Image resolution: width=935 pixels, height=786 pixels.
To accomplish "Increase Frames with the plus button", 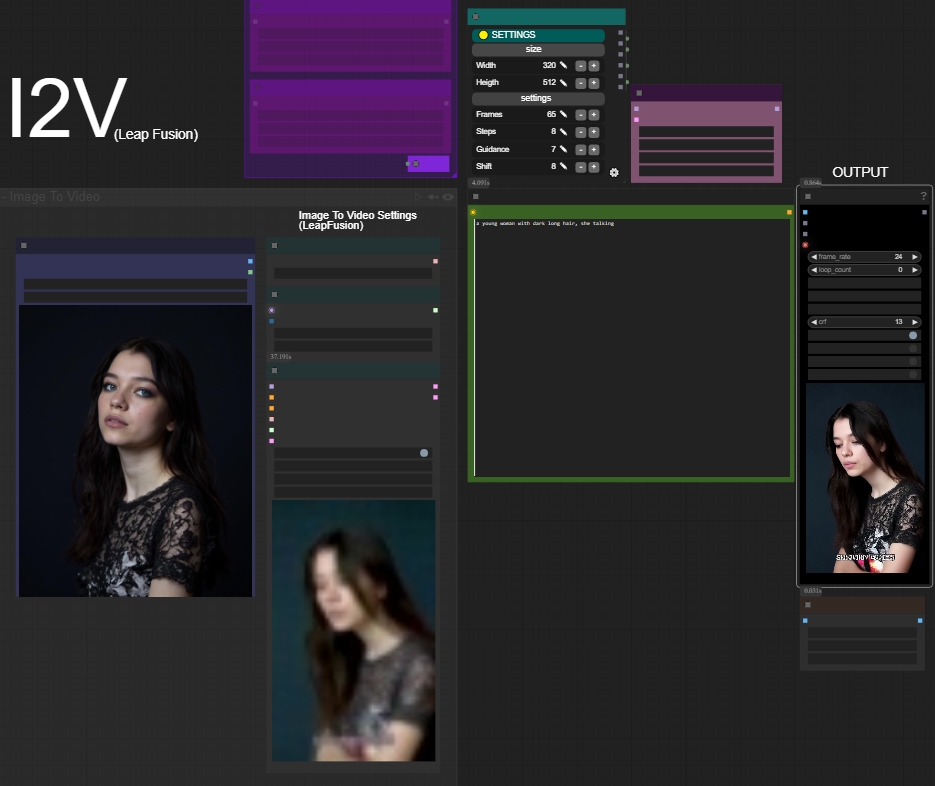I will click(594, 115).
